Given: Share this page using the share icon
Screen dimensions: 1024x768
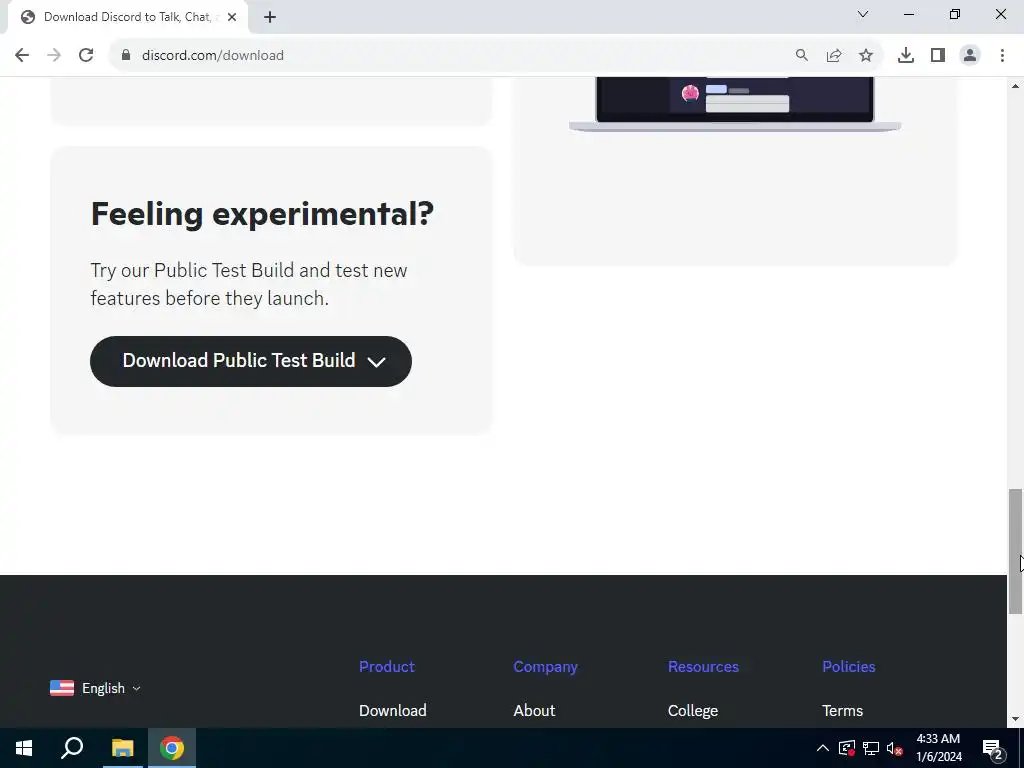Looking at the screenshot, I should pos(834,56).
